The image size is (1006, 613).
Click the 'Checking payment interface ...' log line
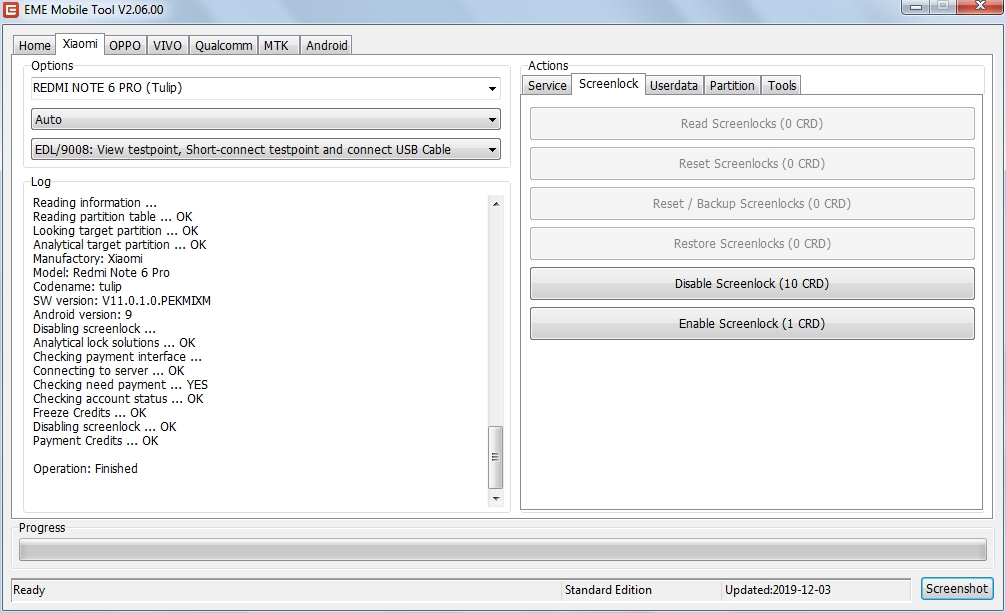pos(117,357)
